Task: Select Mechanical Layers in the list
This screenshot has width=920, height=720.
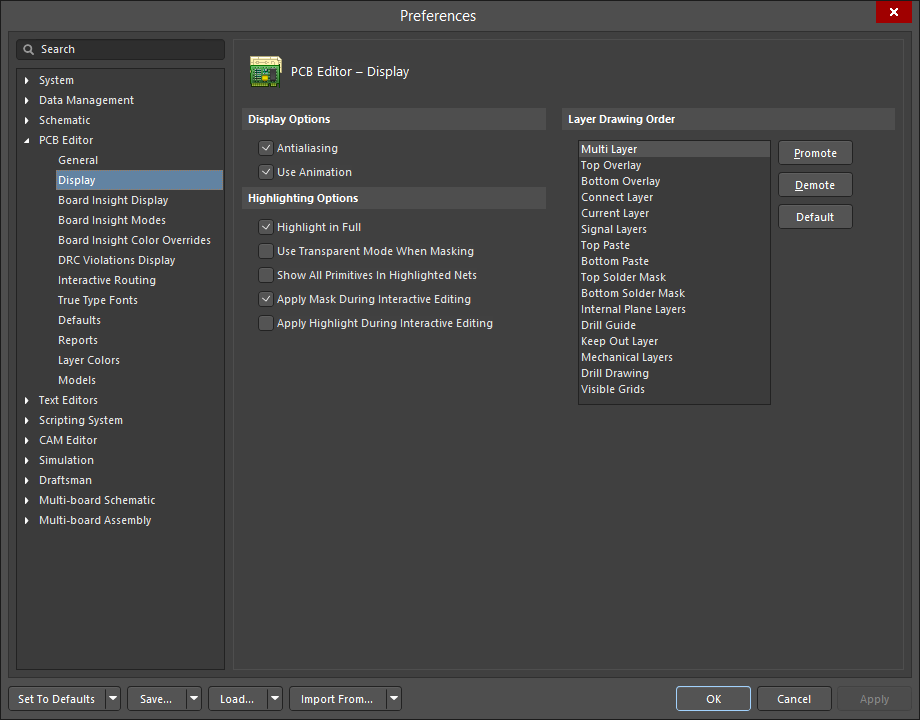Action: (674, 357)
